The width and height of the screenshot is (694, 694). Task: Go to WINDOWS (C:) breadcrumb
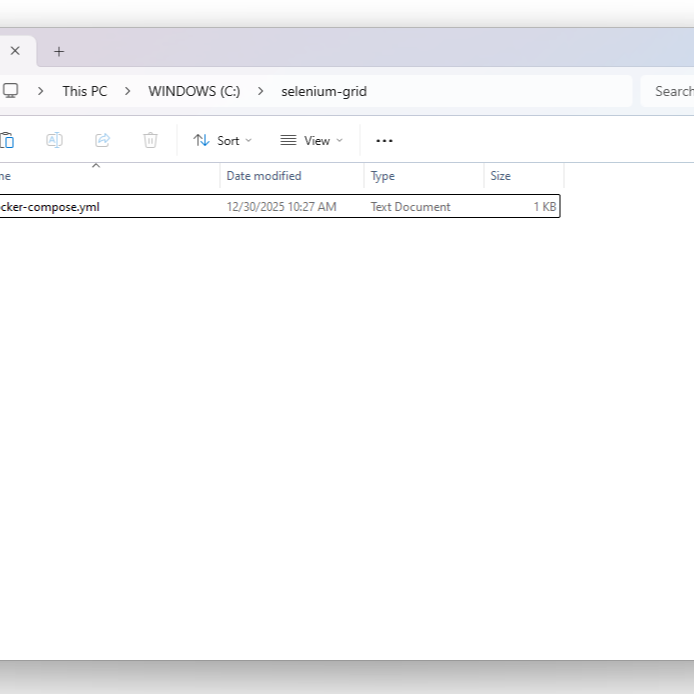(194, 91)
